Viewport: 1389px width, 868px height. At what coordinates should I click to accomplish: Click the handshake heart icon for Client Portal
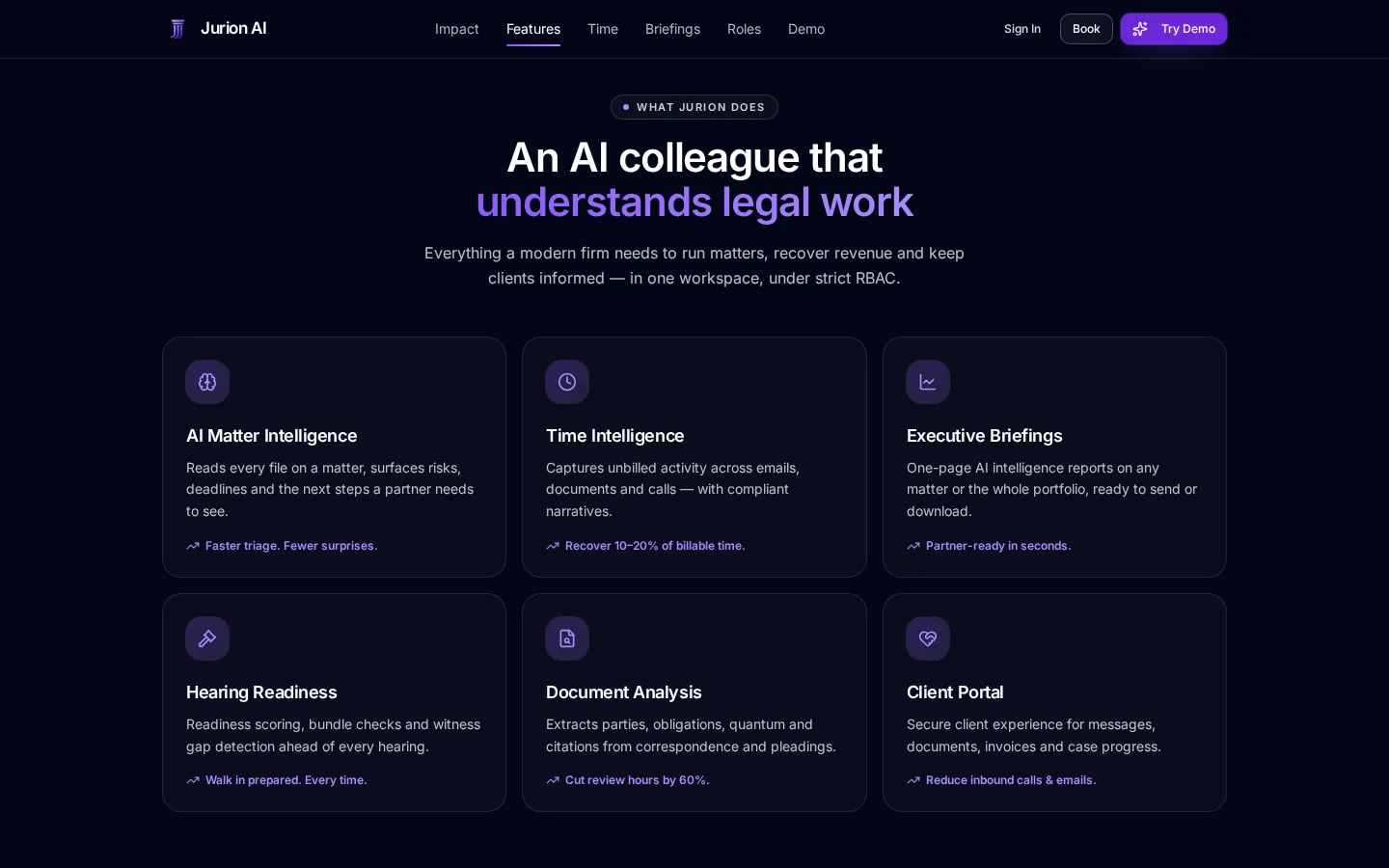point(928,638)
